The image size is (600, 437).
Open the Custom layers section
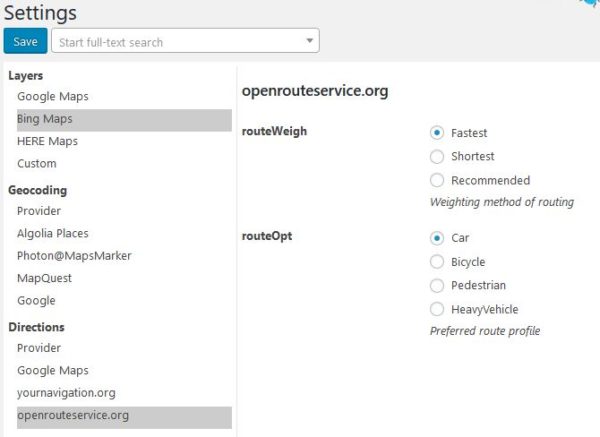click(x=37, y=164)
